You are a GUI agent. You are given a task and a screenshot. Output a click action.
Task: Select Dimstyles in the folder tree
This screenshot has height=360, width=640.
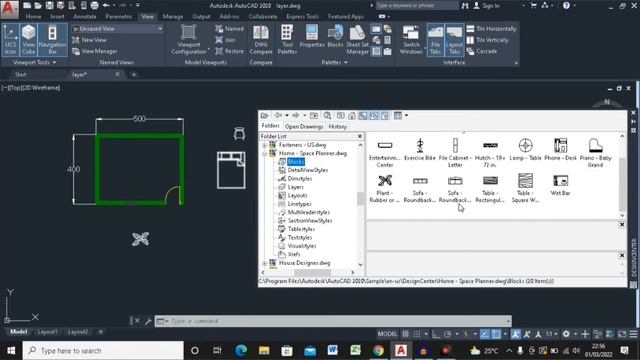click(299, 179)
